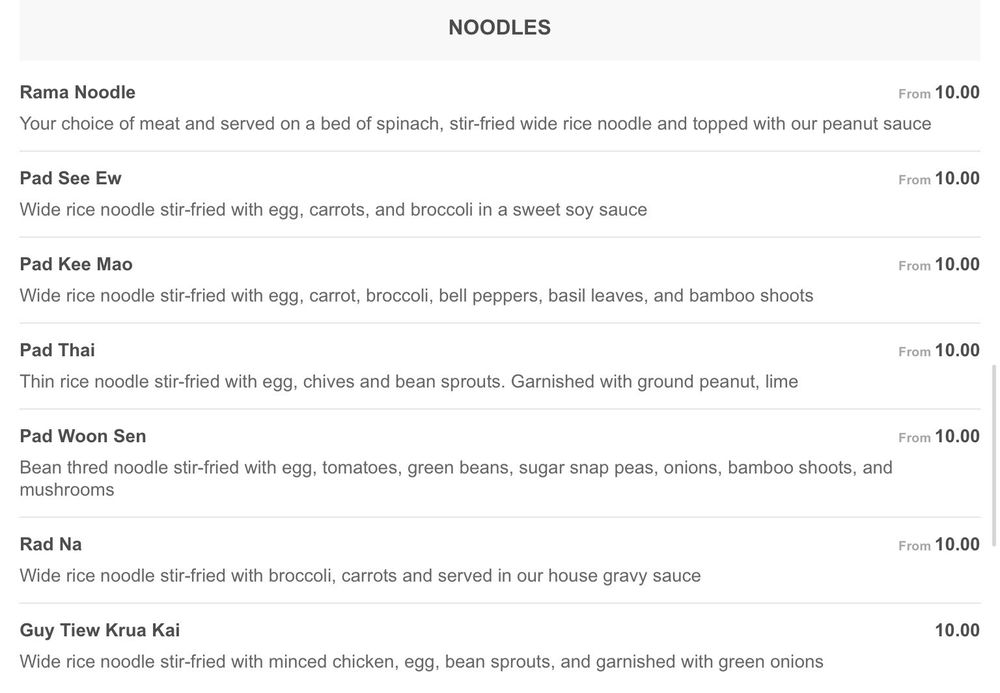
Task: Select the Pad See Ew dish title
Action: tap(71, 179)
